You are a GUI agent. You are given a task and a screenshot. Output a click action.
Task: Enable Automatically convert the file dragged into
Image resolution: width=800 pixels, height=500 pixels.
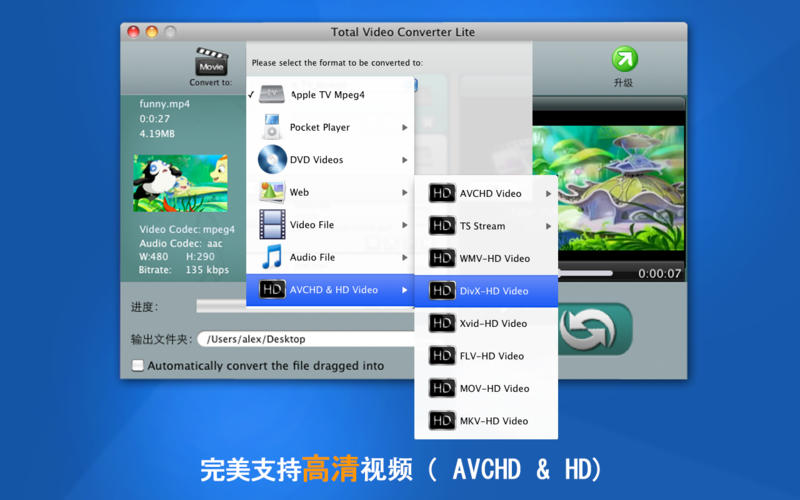137,365
